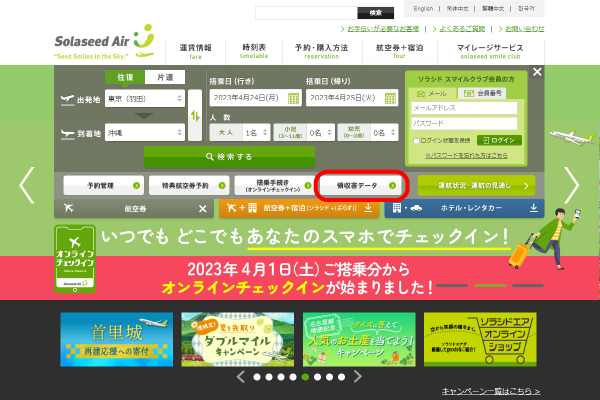600x400 pixels.
Task: Expand 航空券+宿泊 tab download arrow
Action: coord(368,208)
